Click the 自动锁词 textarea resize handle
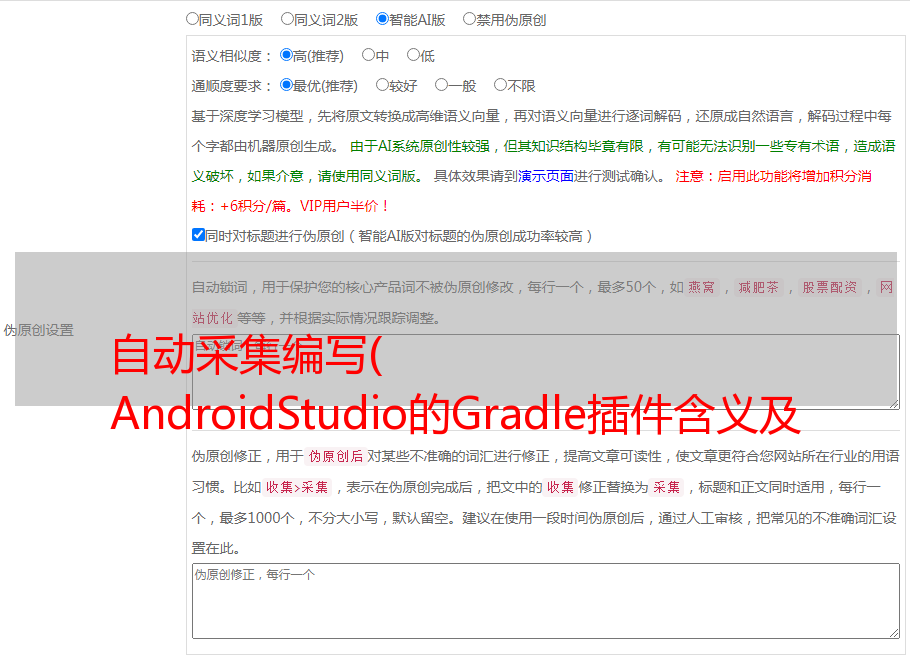This screenshot has width=911, height=658. (894, 403)
